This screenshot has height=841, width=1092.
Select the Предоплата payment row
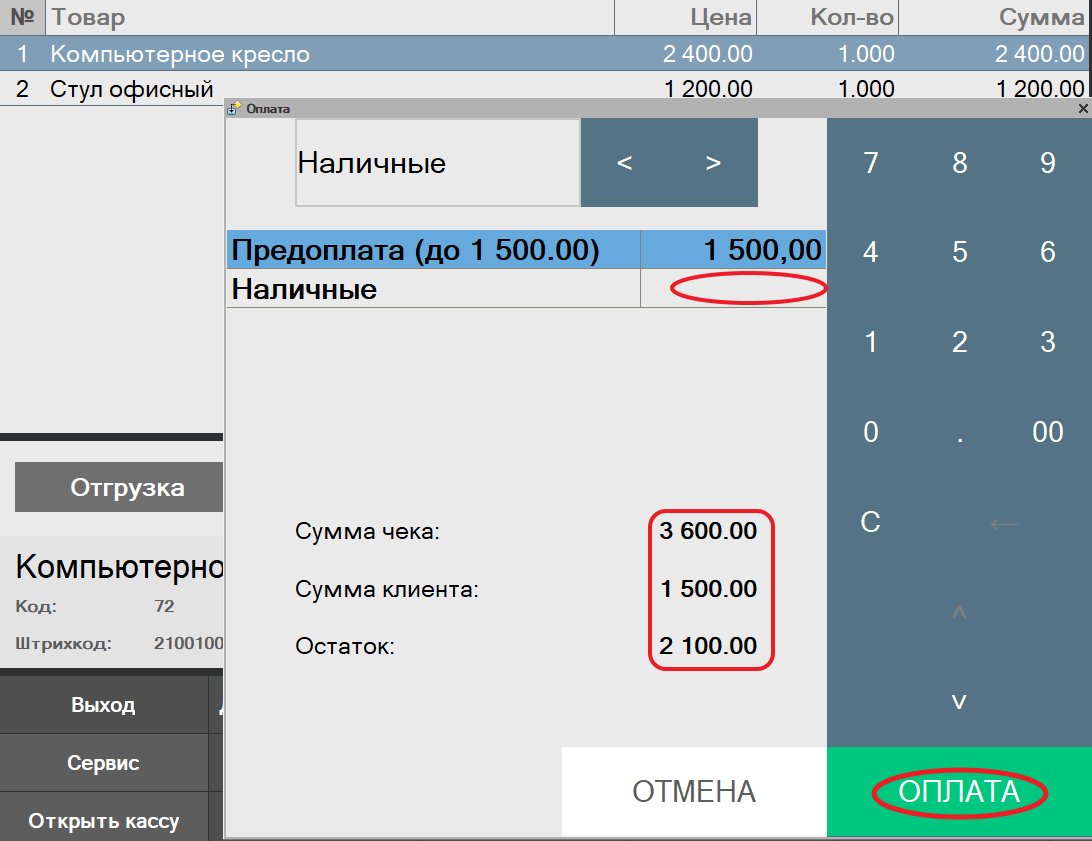coord(432,250)
